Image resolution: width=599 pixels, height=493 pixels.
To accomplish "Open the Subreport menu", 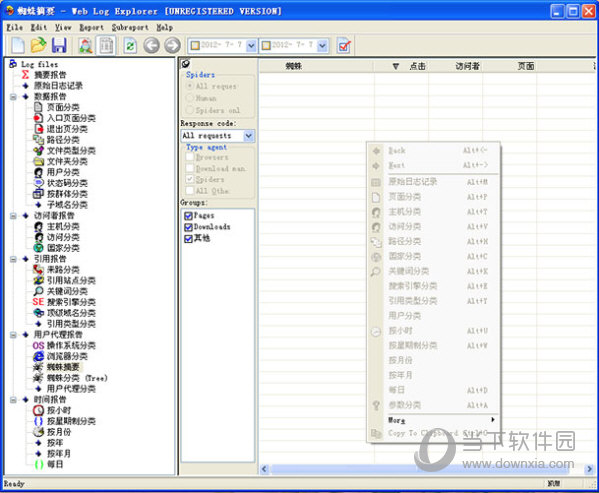I will (130, 27).
